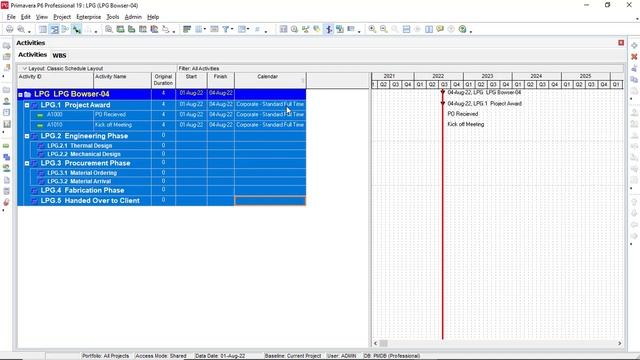Open the Activities green bar sidebar icon
Screen dimensions: 640x360
[7, 146]
